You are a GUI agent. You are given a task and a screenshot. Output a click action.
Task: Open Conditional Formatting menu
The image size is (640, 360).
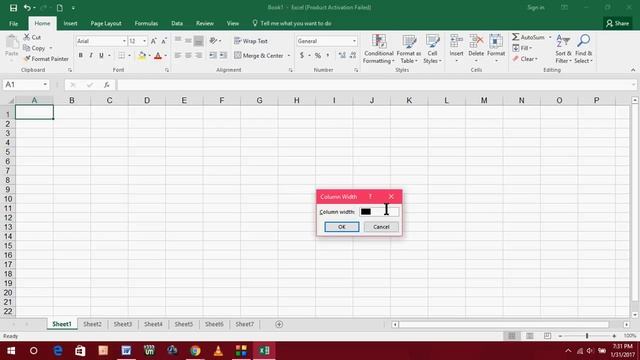point(379,49)
